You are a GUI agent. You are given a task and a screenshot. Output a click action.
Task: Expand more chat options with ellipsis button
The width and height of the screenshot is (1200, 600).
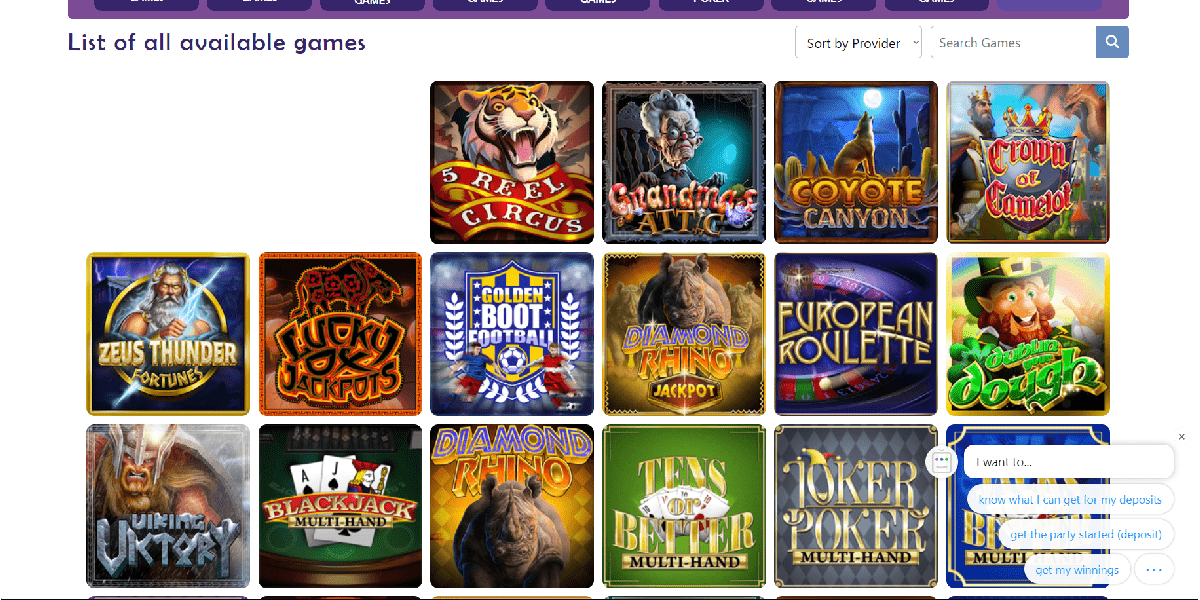coord(1154,569)
